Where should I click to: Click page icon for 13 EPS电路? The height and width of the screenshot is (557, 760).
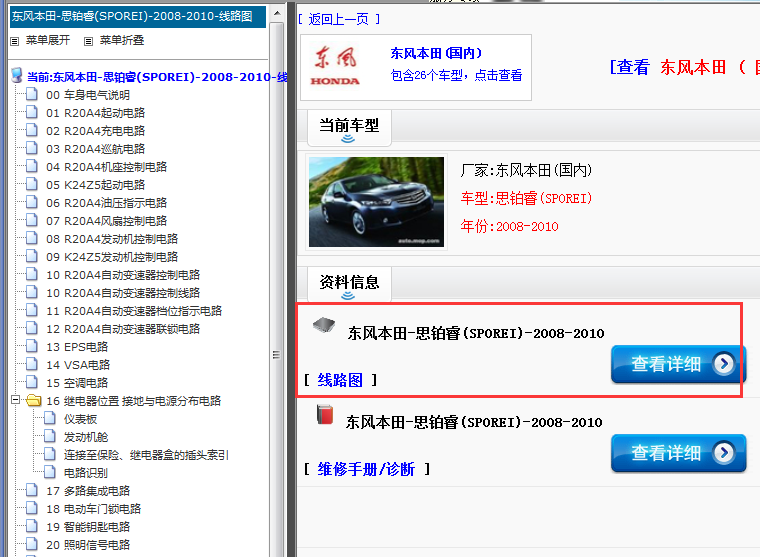(32, 346)
